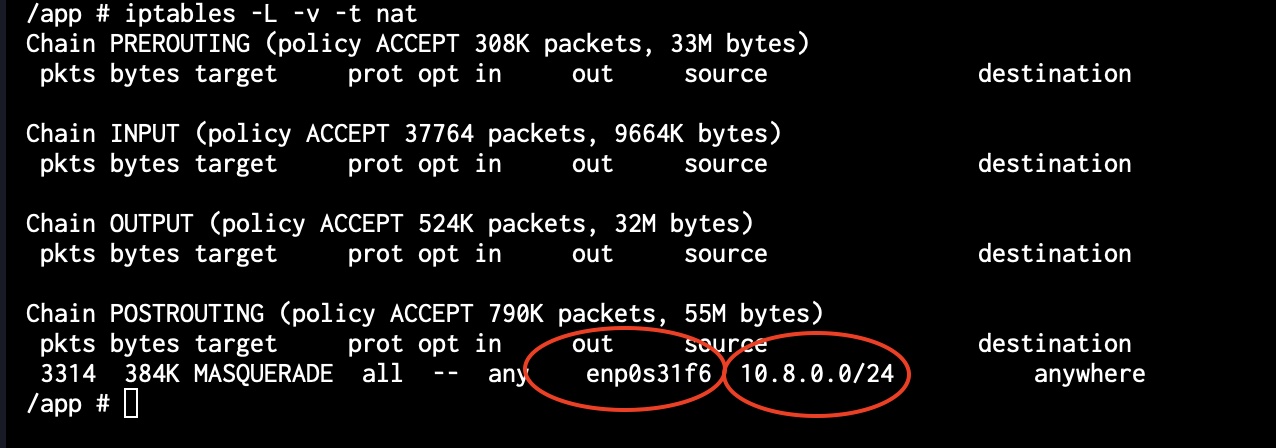Click the "all" protocol value in the rule
Screen dimensions: 1276x448
pos(383,374)
